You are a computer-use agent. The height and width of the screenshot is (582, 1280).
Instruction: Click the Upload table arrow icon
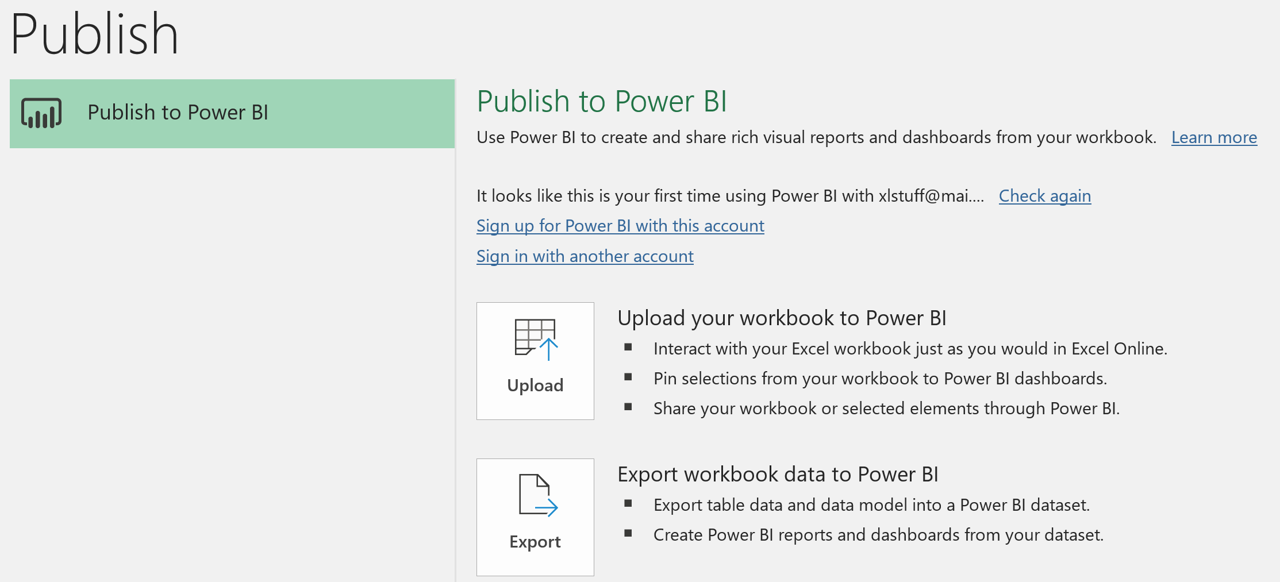(x=535, y=340)
